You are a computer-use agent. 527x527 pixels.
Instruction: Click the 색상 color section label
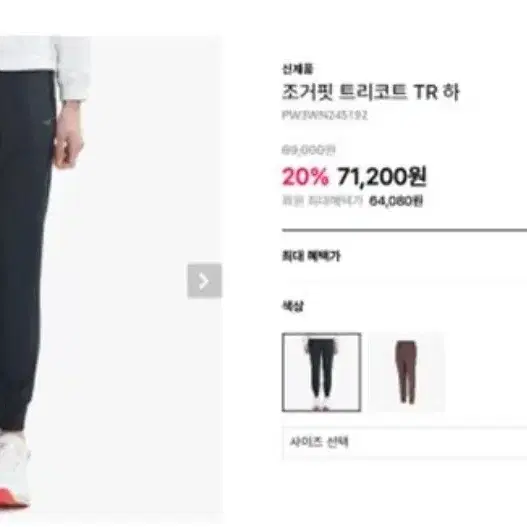(x=292, y=306)
